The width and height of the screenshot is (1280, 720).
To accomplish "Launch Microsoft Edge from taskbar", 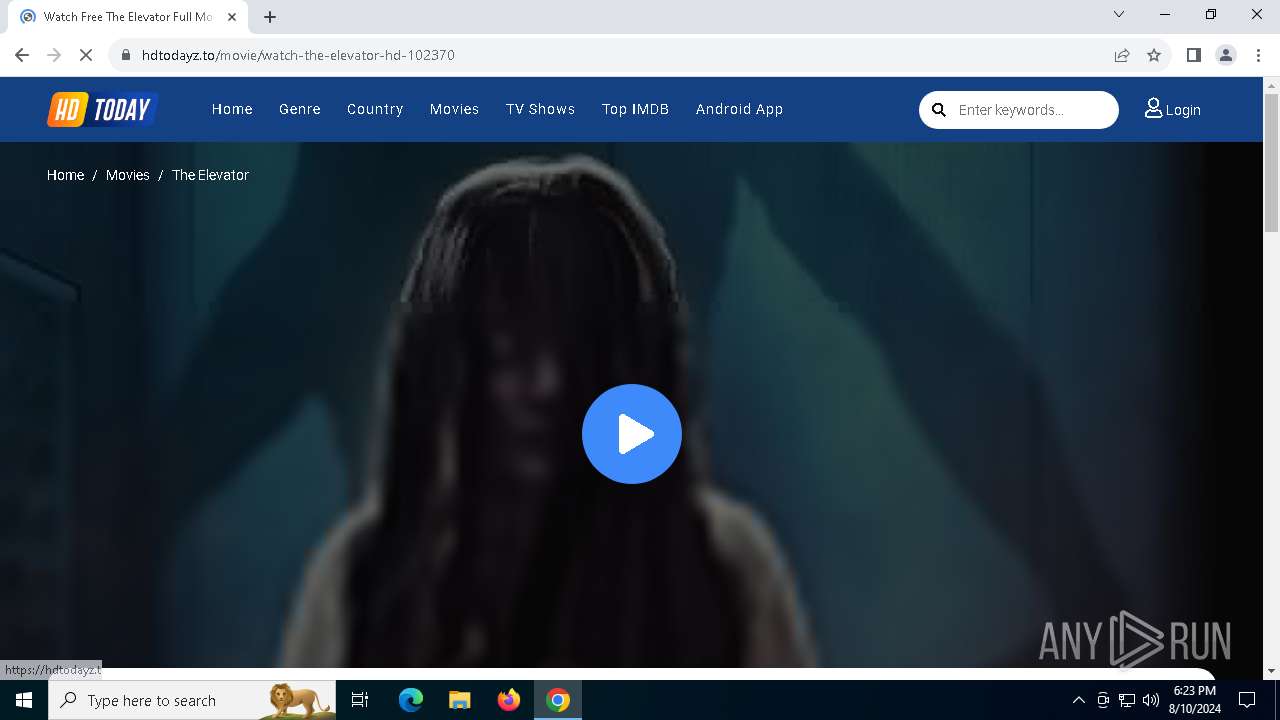I will point(411,700).
